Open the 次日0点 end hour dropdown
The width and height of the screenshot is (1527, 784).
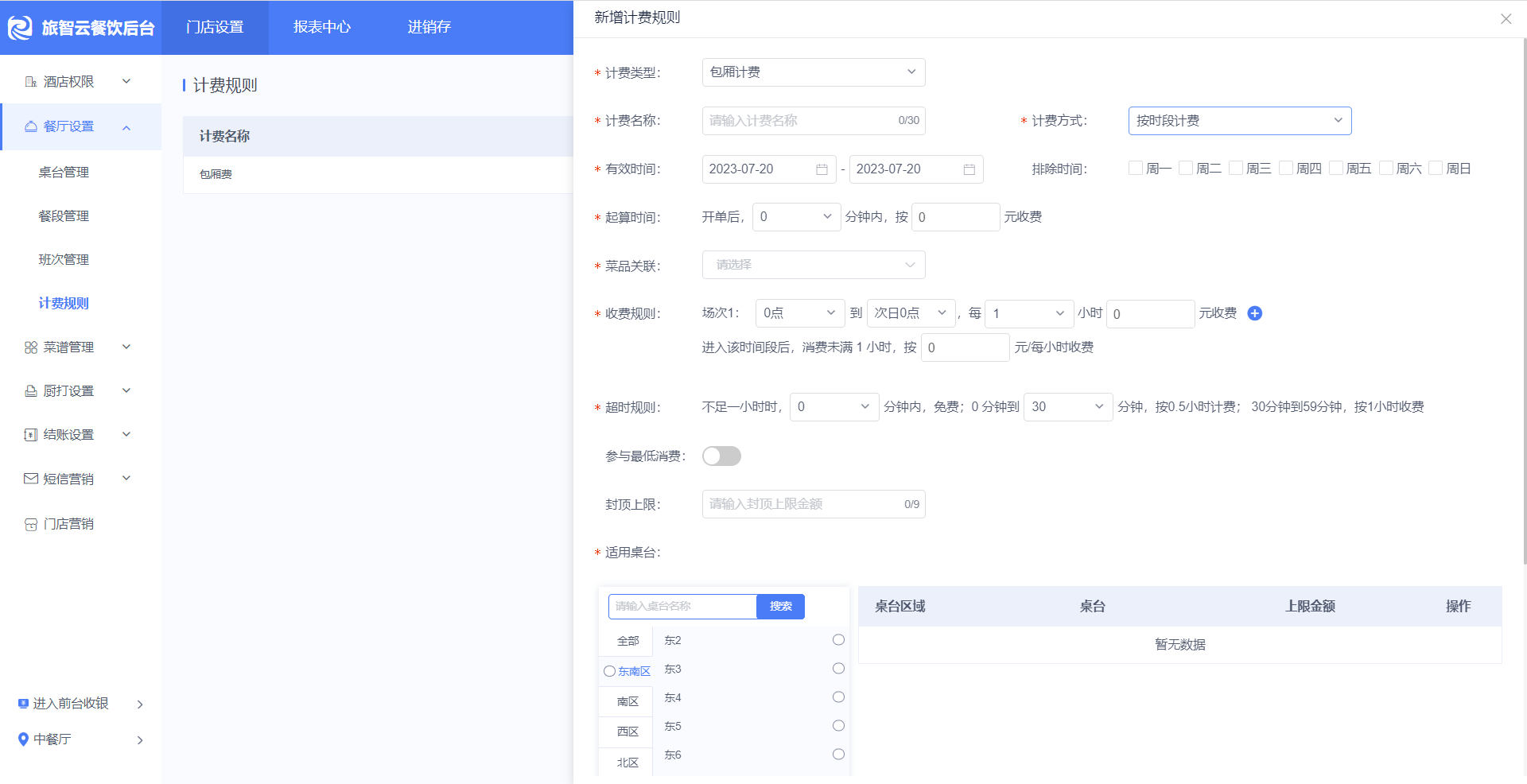pyautogui.click(x=911, y=313)
